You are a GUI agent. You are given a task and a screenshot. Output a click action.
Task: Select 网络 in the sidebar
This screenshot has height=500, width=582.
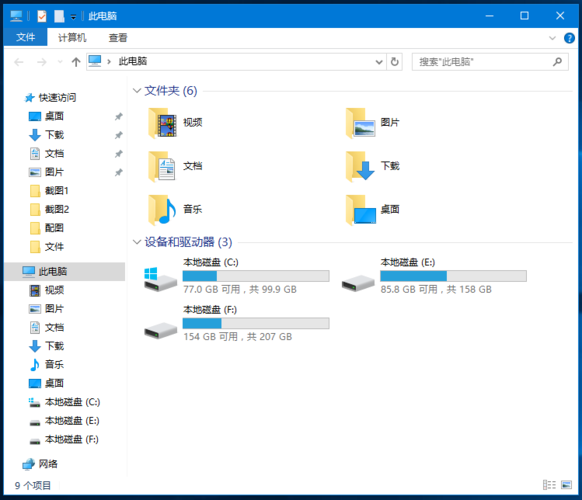(40, 464)
